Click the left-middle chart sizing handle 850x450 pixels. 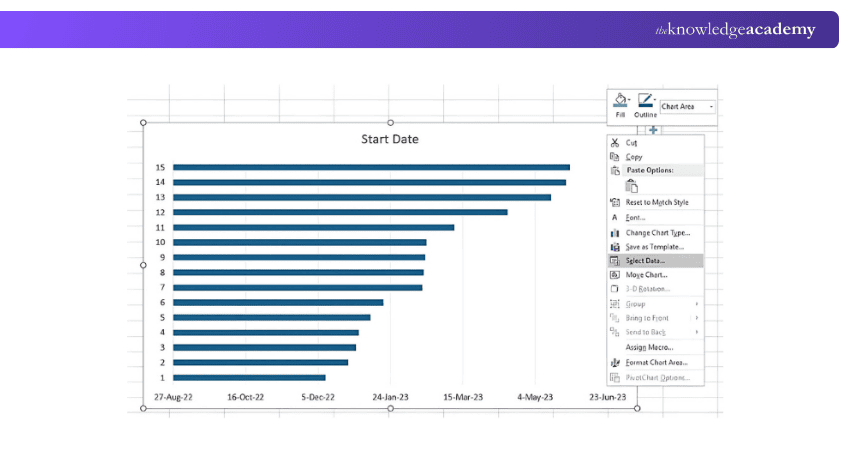point(144,266)
